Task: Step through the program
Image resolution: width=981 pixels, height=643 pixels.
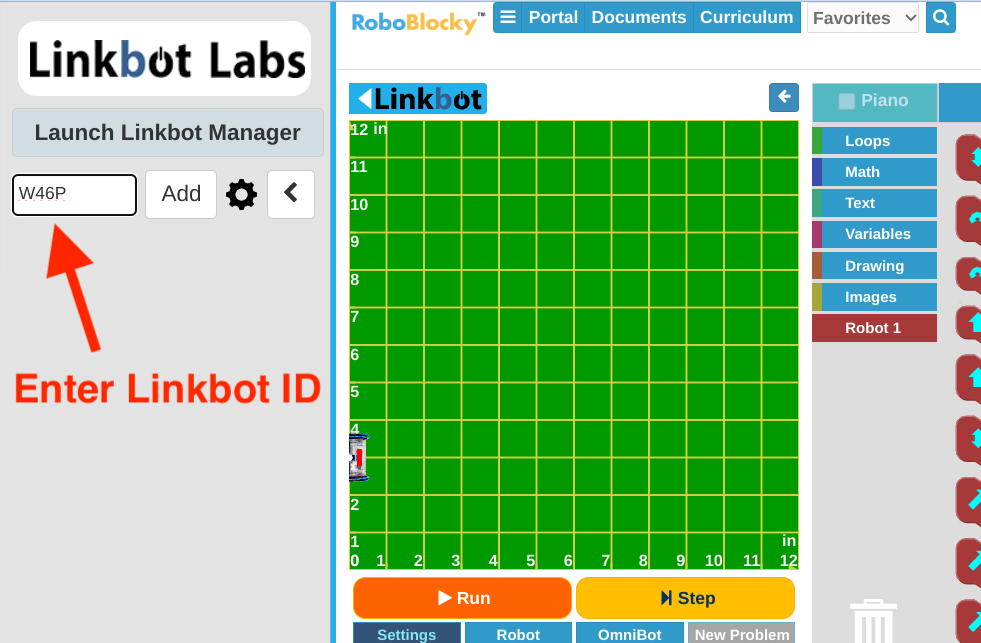Action: coord(686,598)
